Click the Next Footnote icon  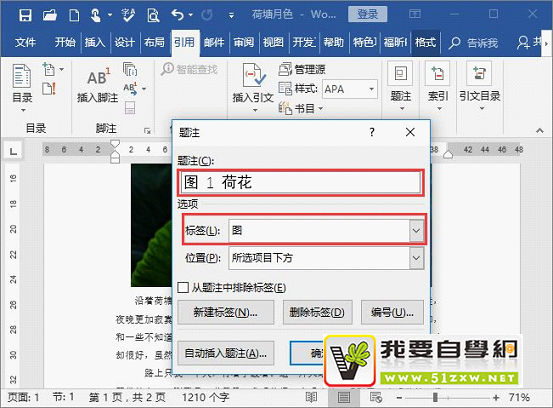(x=130, y=89)
